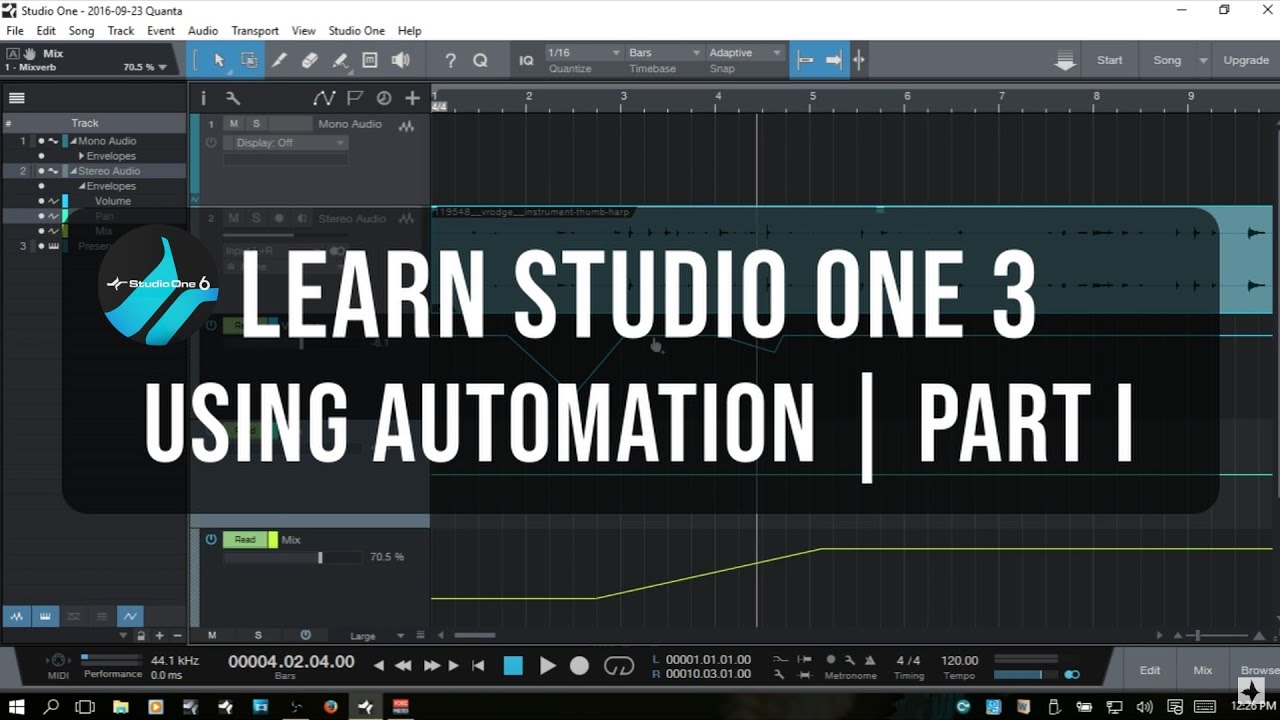Open the wrench track options icon

233,98
